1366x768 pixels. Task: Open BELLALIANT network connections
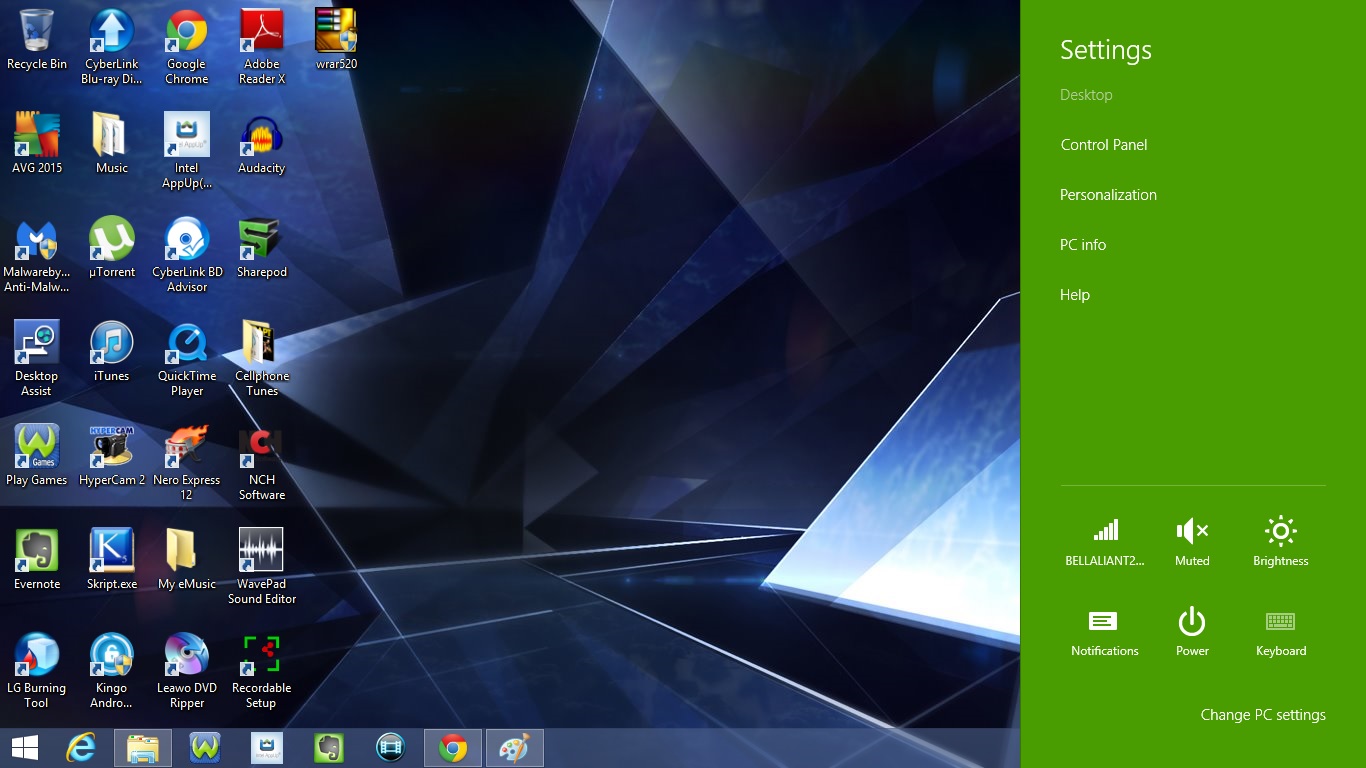[1105, 542]
